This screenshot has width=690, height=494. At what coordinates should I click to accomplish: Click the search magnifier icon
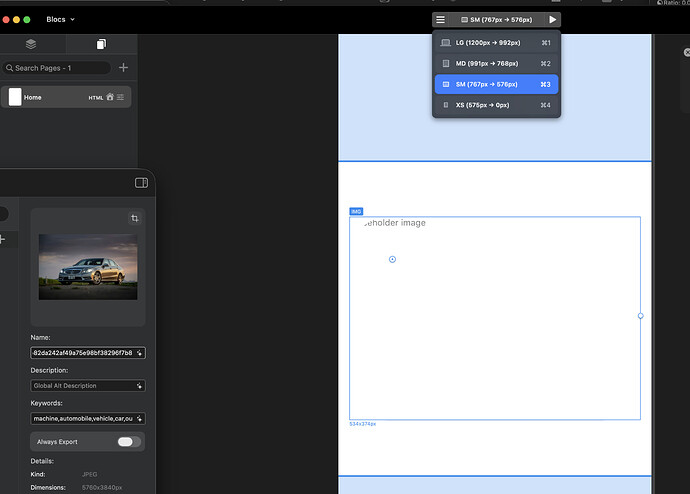click(10, 68)
